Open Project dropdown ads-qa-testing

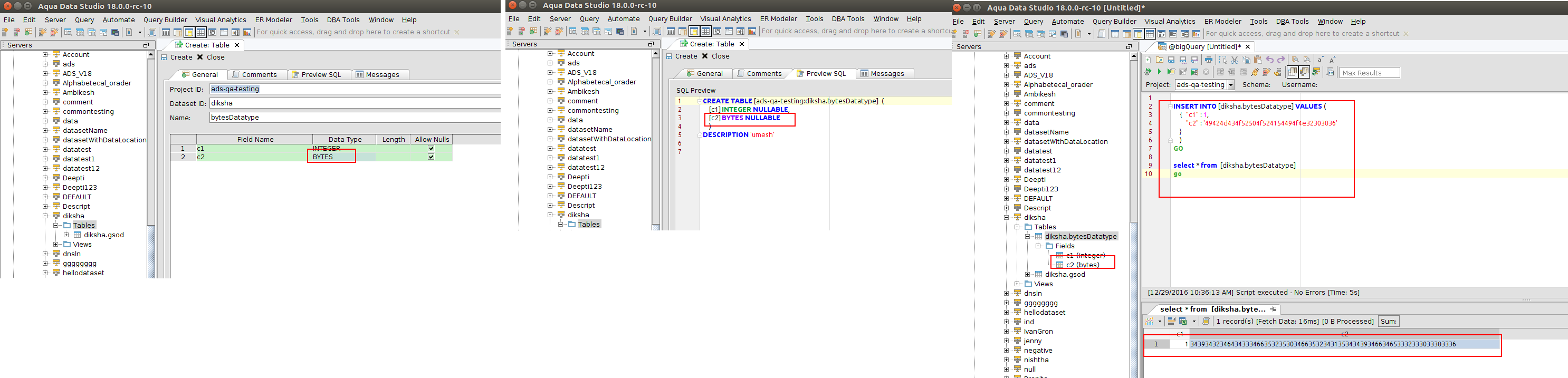pyautogui.click(x=1230, y=84)
